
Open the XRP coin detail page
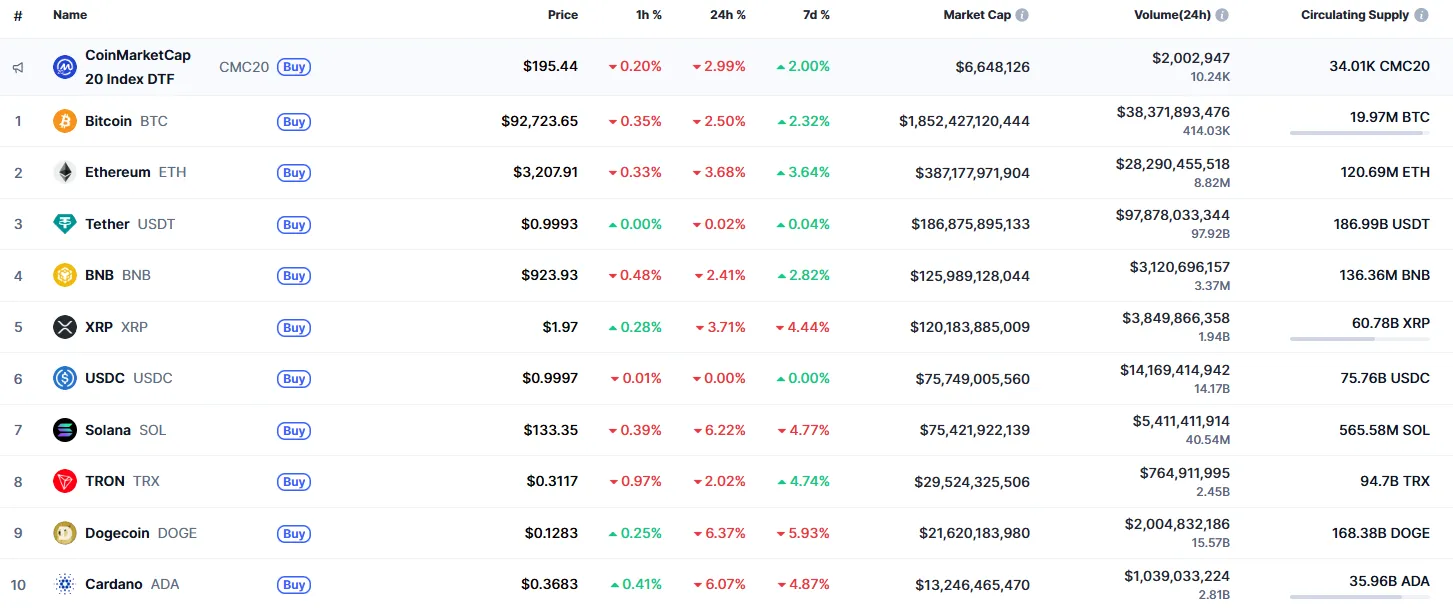pyautogui.click(x=100, y=327)
